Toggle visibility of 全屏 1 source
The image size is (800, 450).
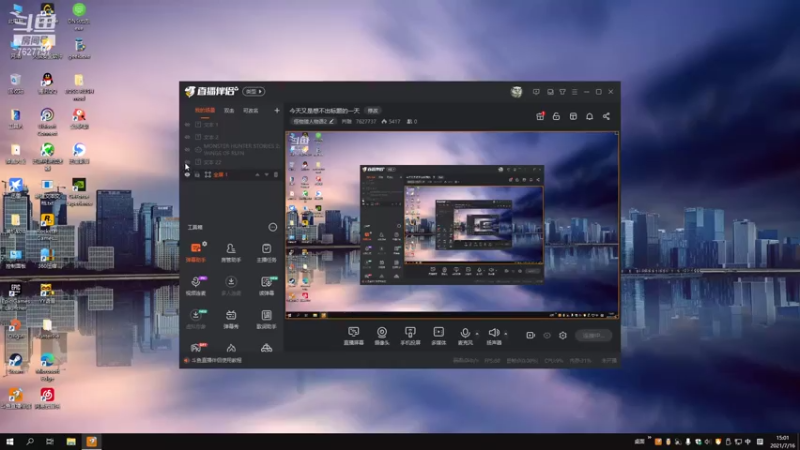pyautogui.click(x=187, y=174)
